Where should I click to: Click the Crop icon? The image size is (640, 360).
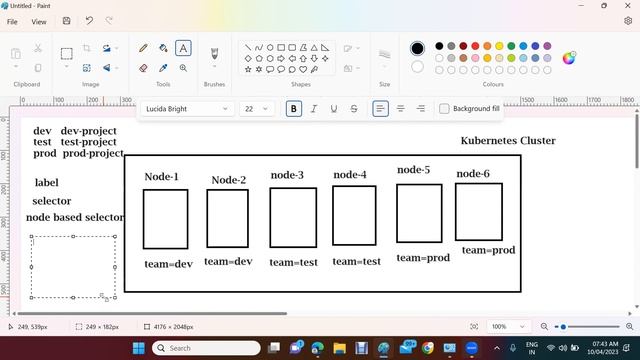tap(87, 48)
